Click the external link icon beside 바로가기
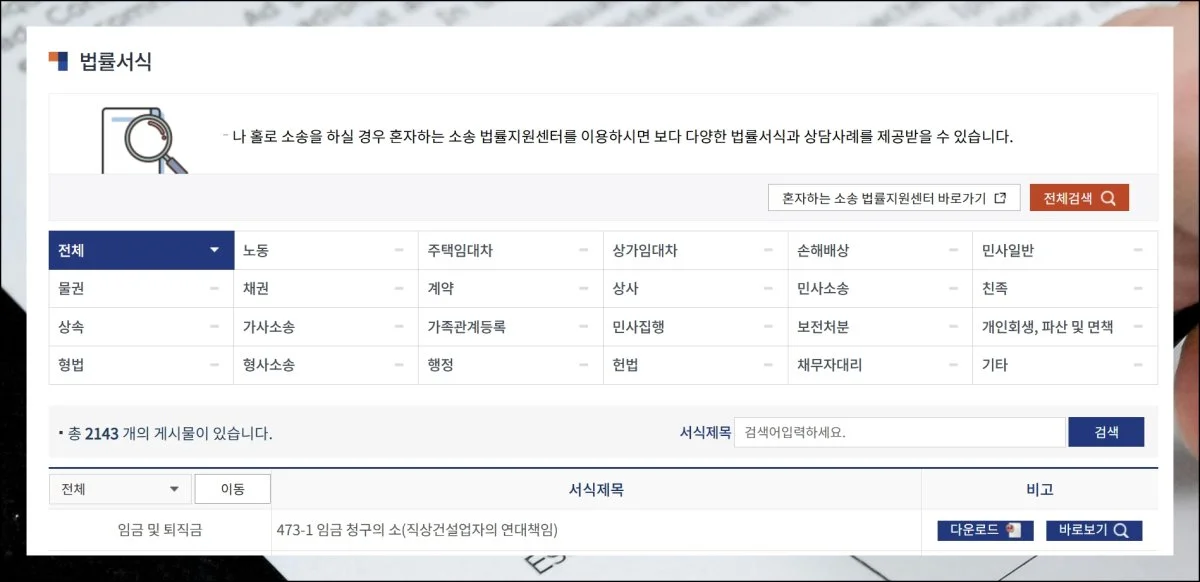The image size is (1200, 582). (1000, 198)
